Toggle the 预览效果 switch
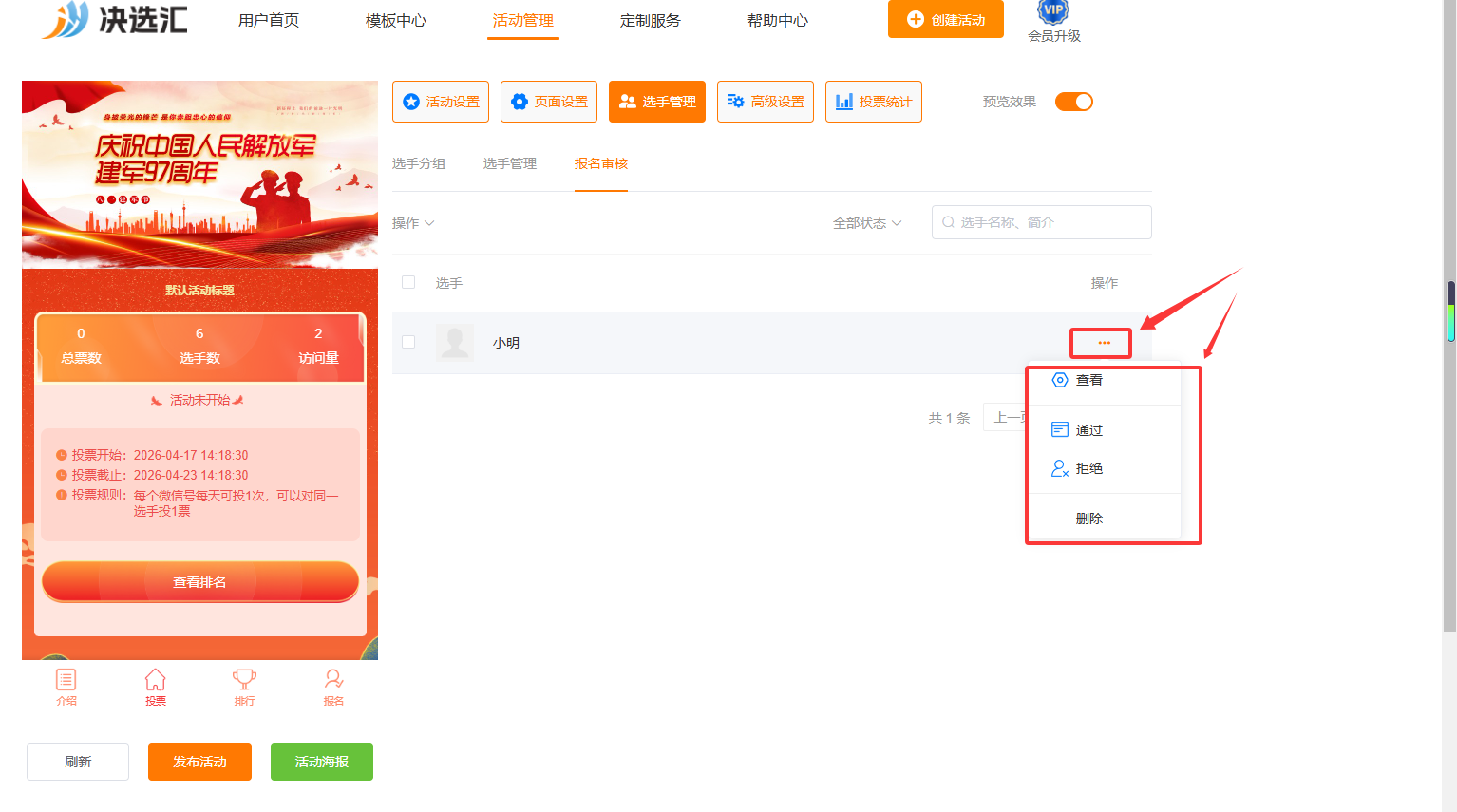The image size is (1457, 812). click(1074, 102)
